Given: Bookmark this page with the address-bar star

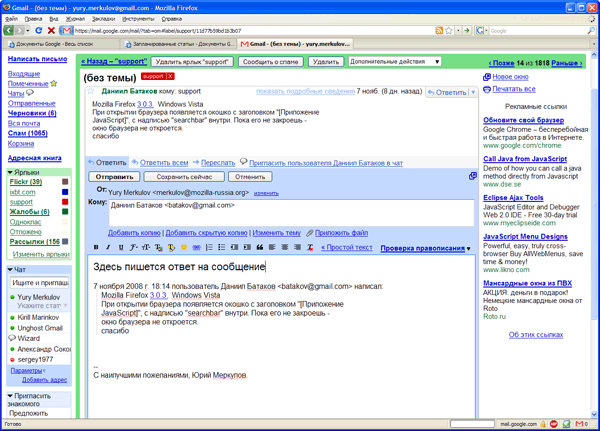Looking at the screenshot, I should pyautogui.click(x=449, y=31).
